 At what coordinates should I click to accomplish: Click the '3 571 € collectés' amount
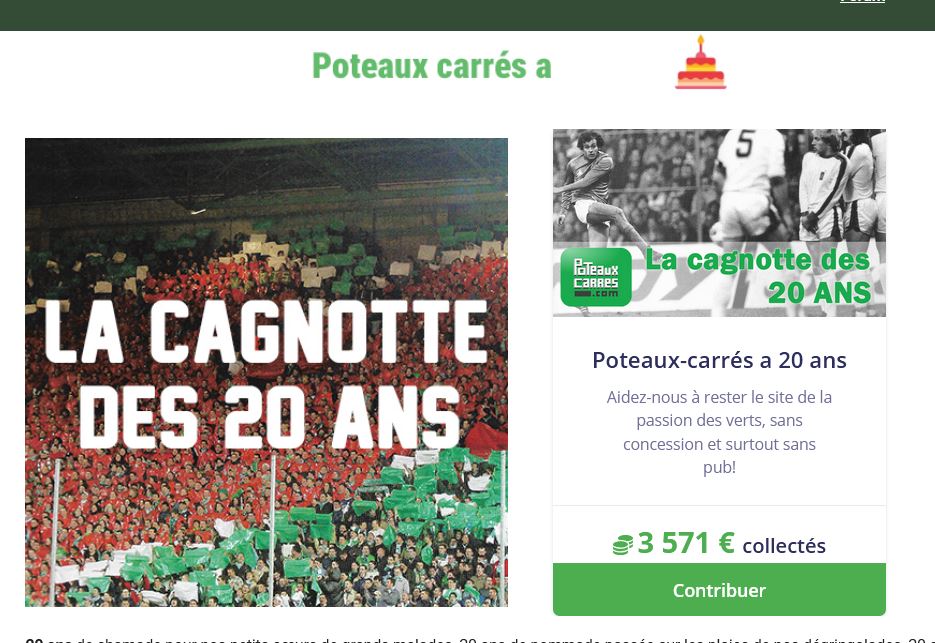coord(719,544)
